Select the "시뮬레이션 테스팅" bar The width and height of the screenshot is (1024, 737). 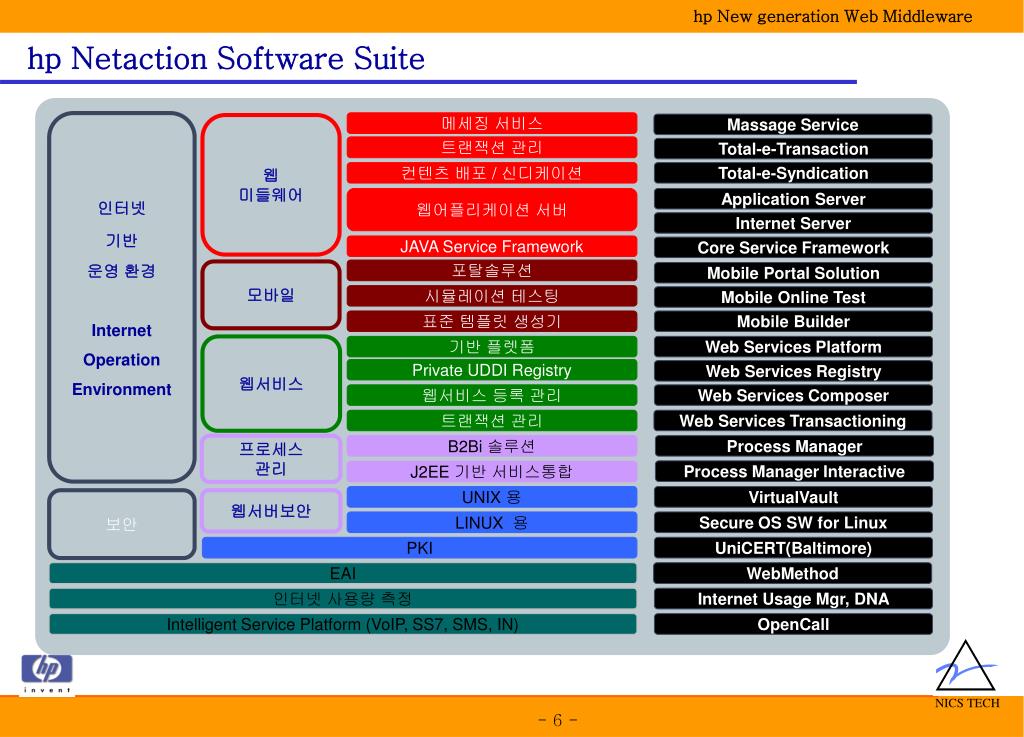492,296
